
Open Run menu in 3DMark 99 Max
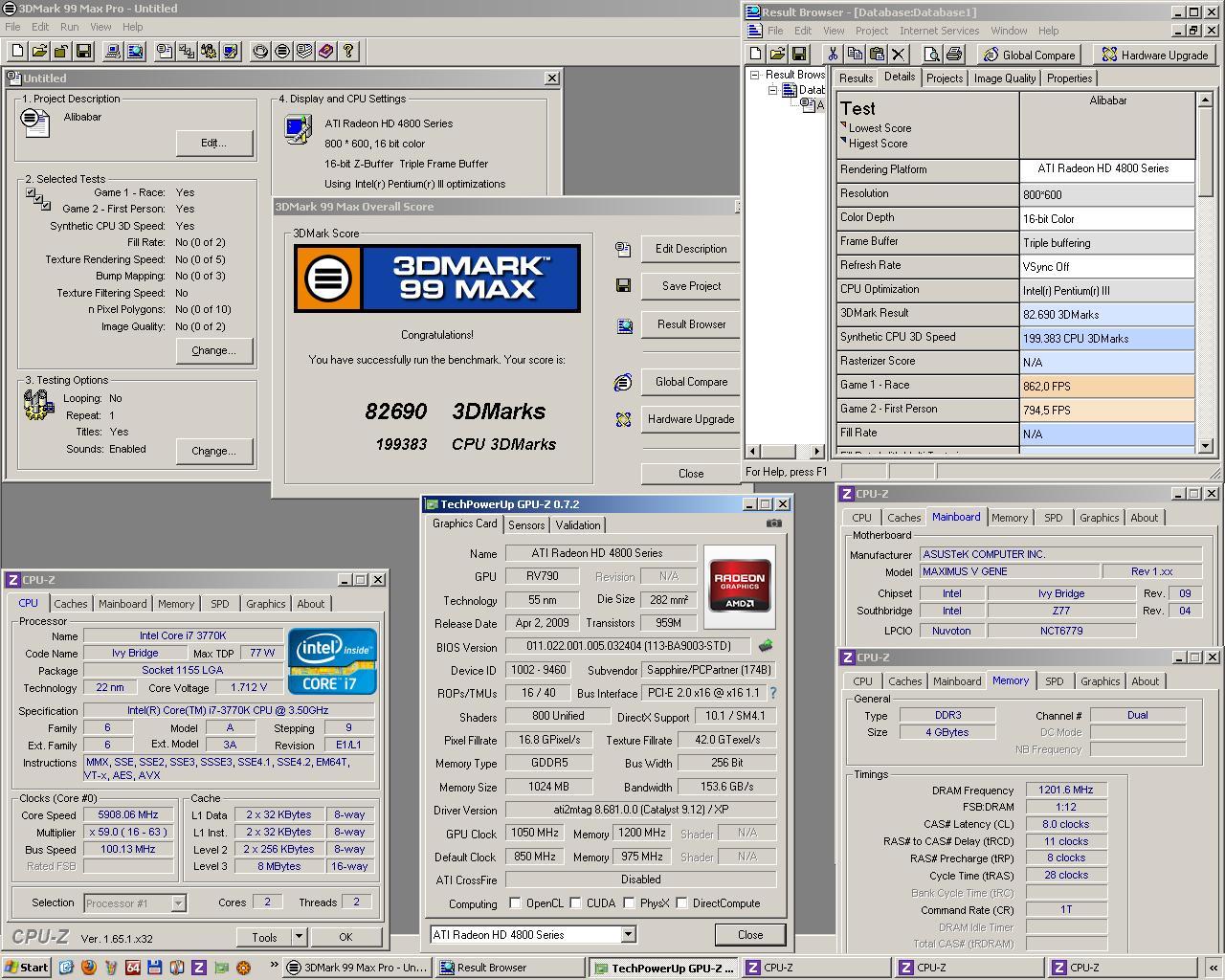tap(70, 27)
